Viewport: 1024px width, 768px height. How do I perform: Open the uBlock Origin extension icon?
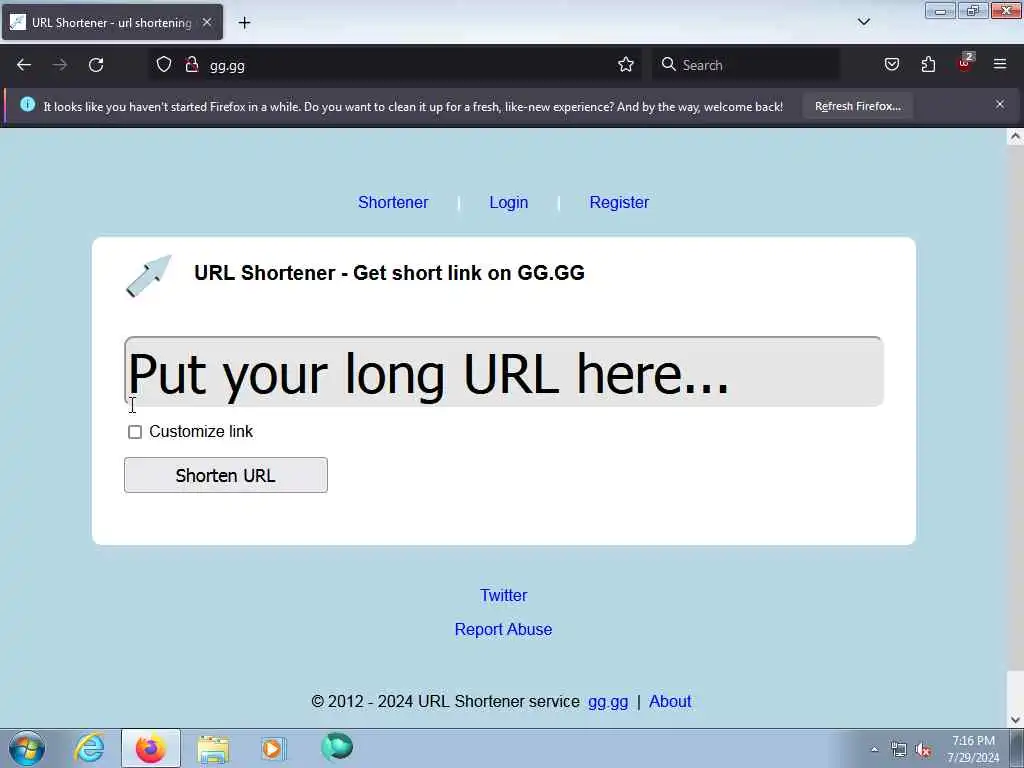[x=965, y=63]
